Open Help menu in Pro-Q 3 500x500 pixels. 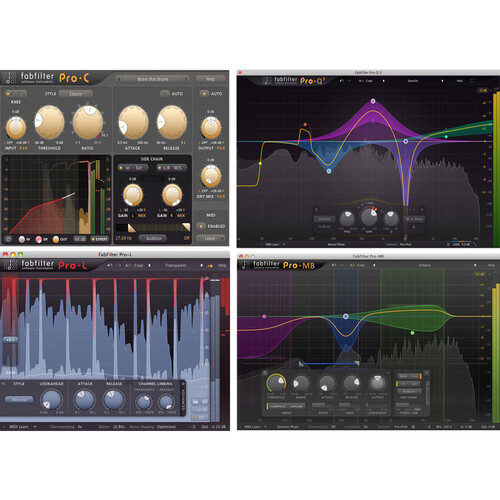click(x=460, y=81)
